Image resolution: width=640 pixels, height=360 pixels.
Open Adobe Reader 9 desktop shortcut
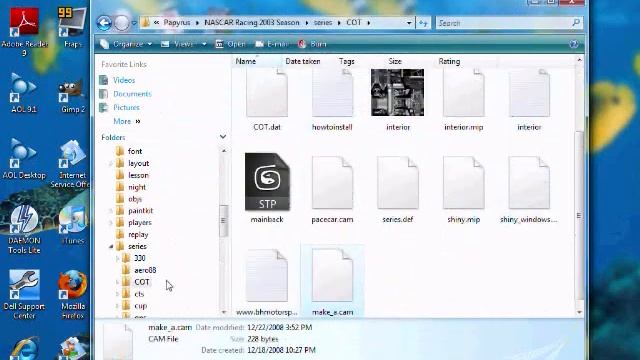coord(24,32)
